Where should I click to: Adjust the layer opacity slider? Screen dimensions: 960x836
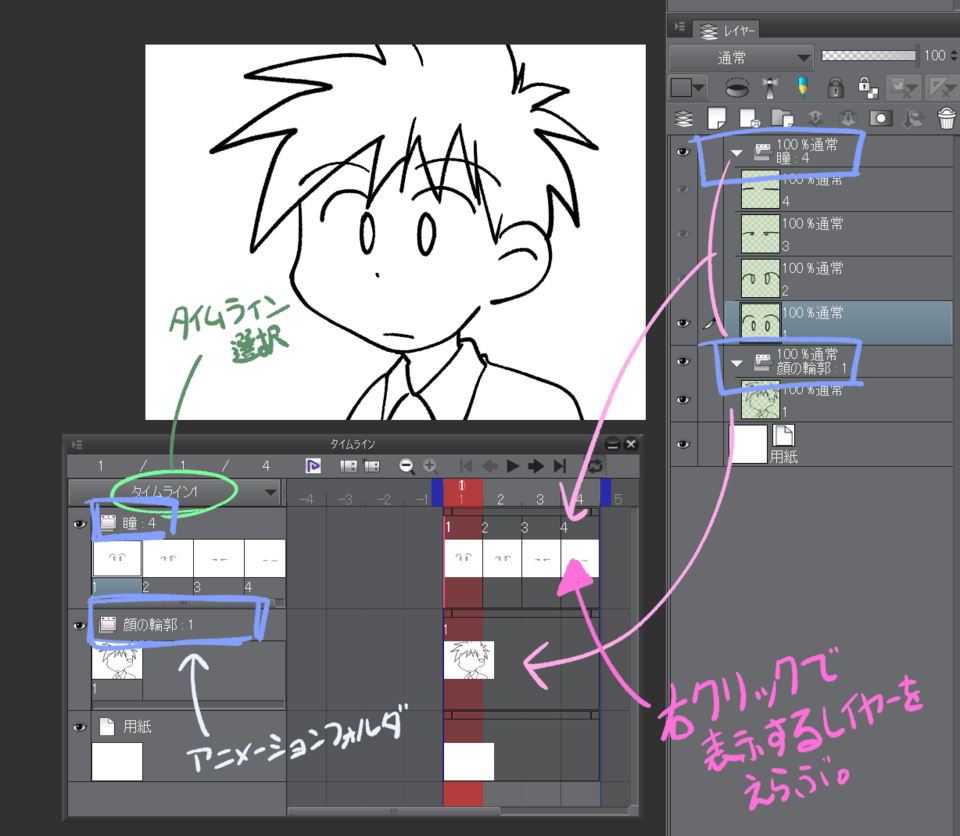(x=868, y=55)
